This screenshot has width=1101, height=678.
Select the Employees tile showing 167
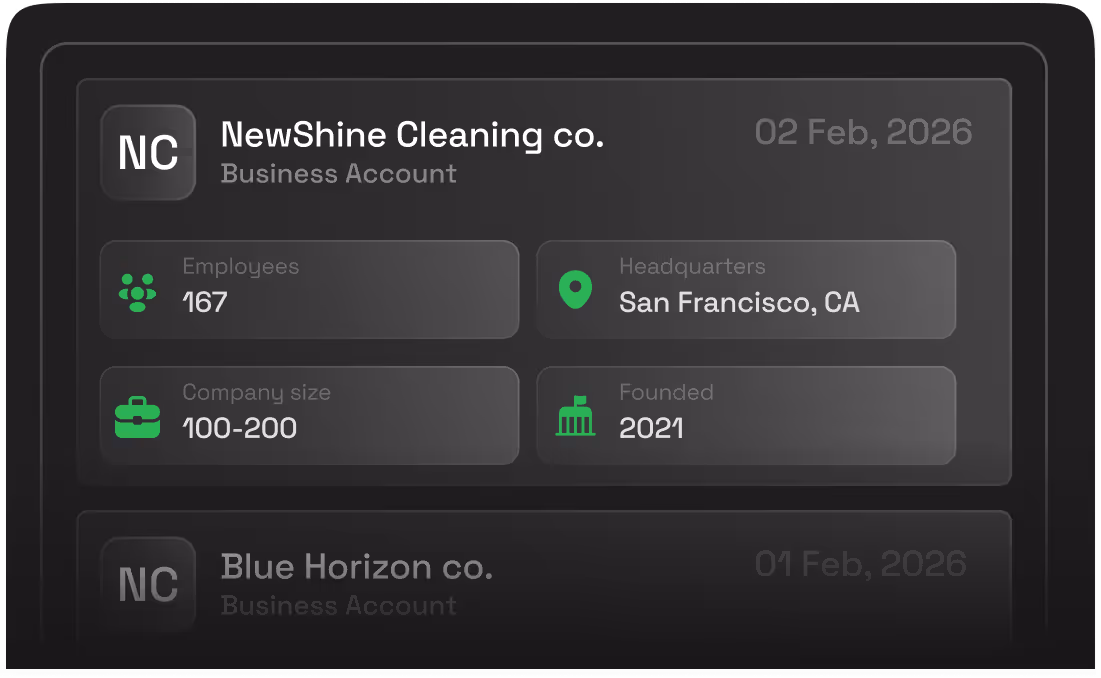[309, 289]
